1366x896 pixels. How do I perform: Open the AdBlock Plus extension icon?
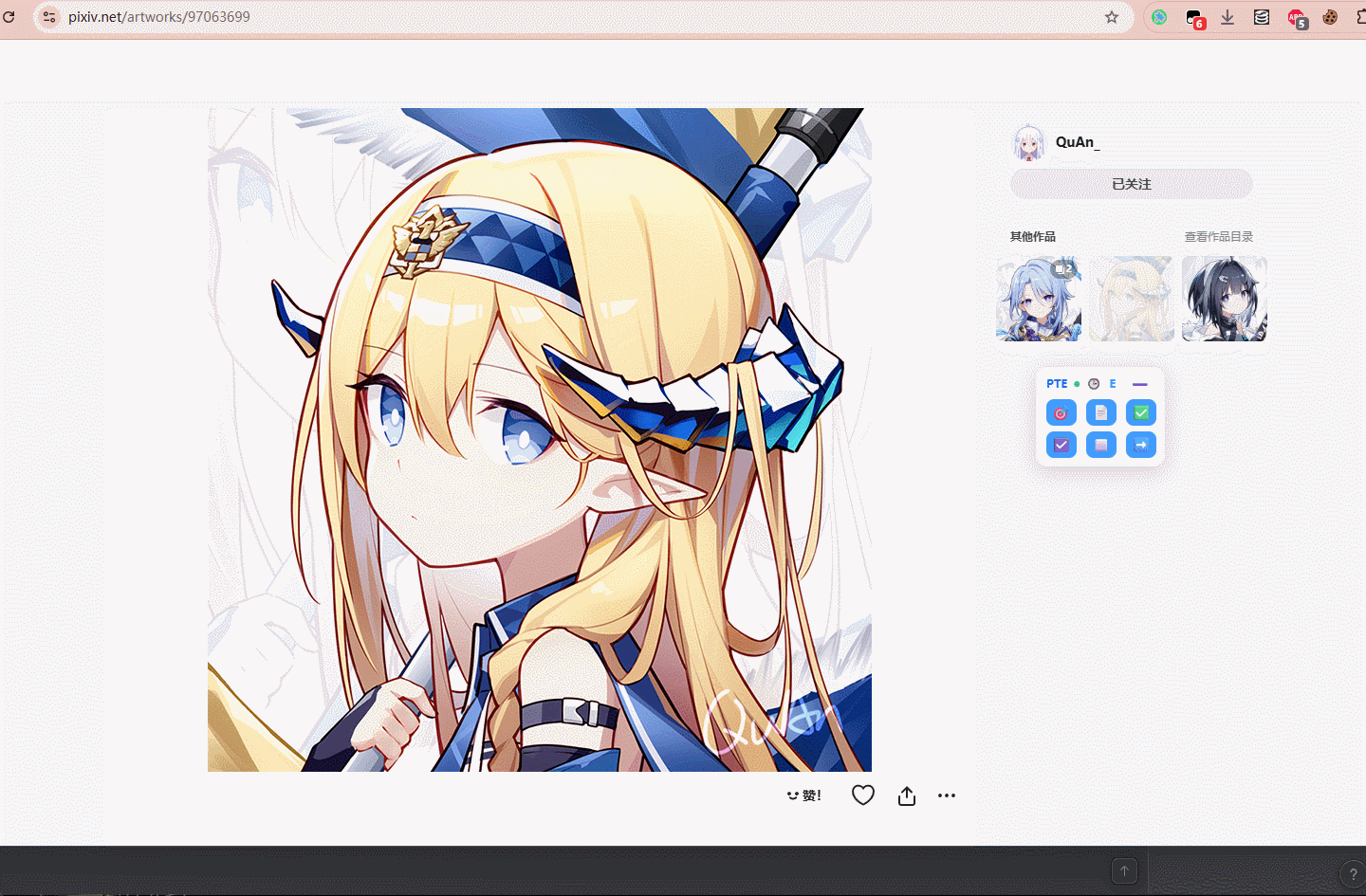(x=1296, y=17)
